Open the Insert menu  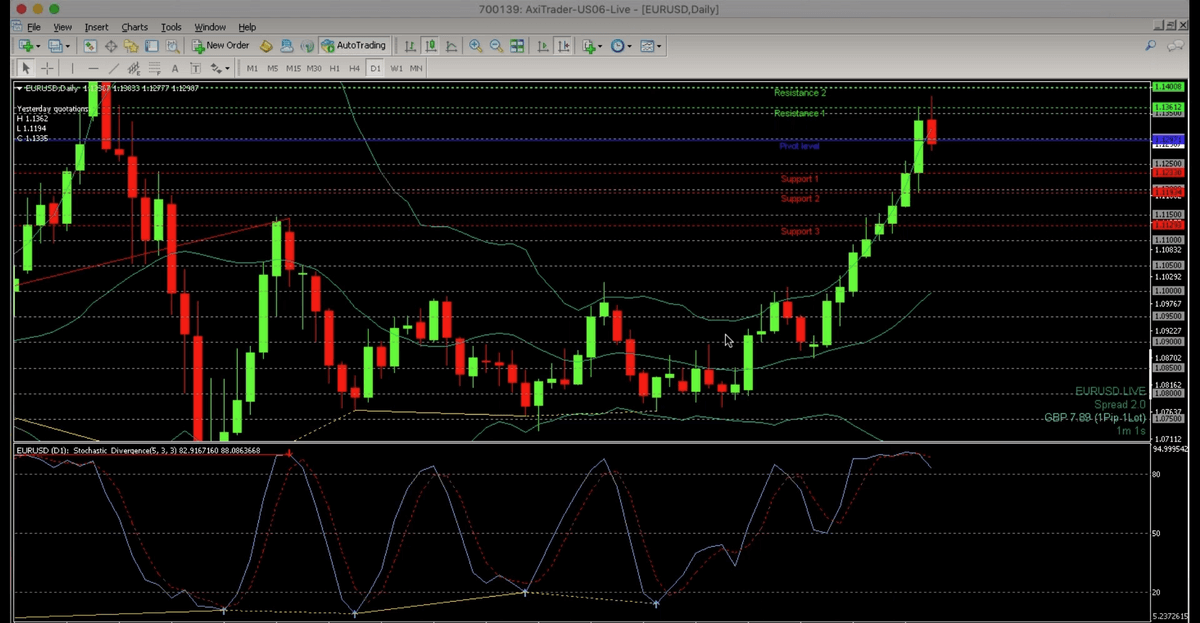click(x=97, y=27)
